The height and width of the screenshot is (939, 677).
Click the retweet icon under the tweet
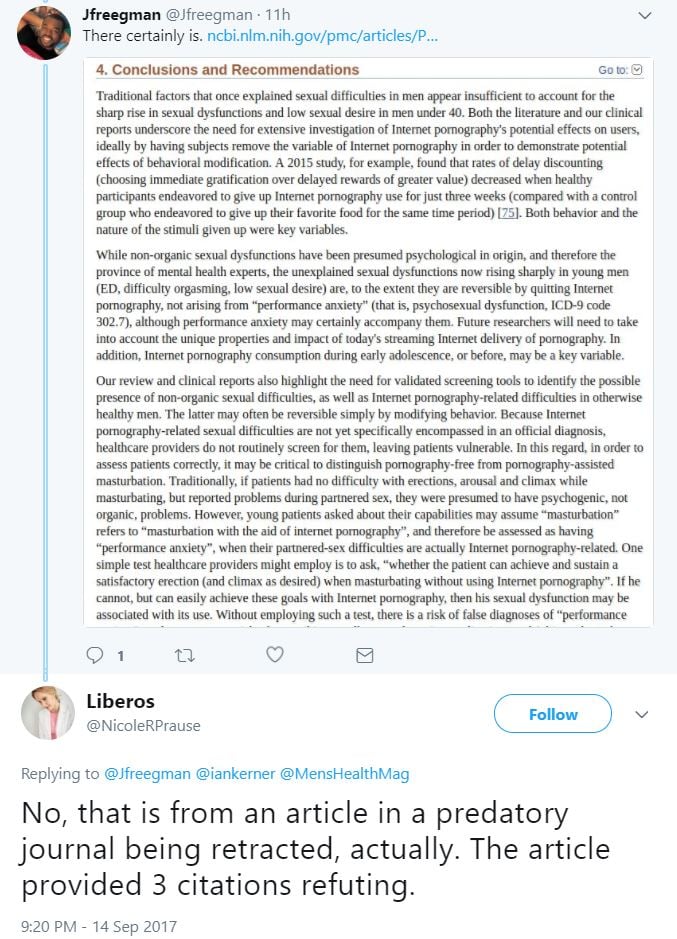click(x=184, y=656)
